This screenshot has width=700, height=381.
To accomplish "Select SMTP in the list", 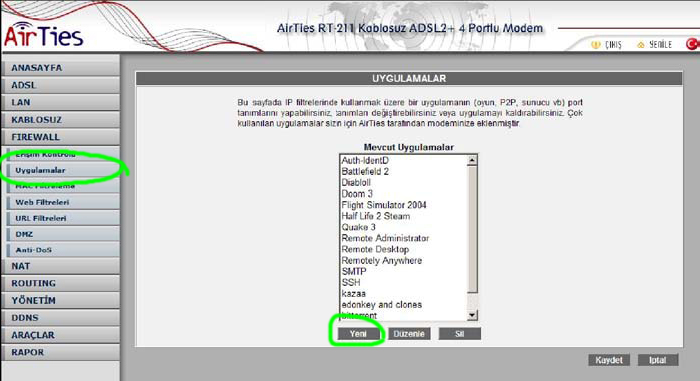I will (403, 272).
